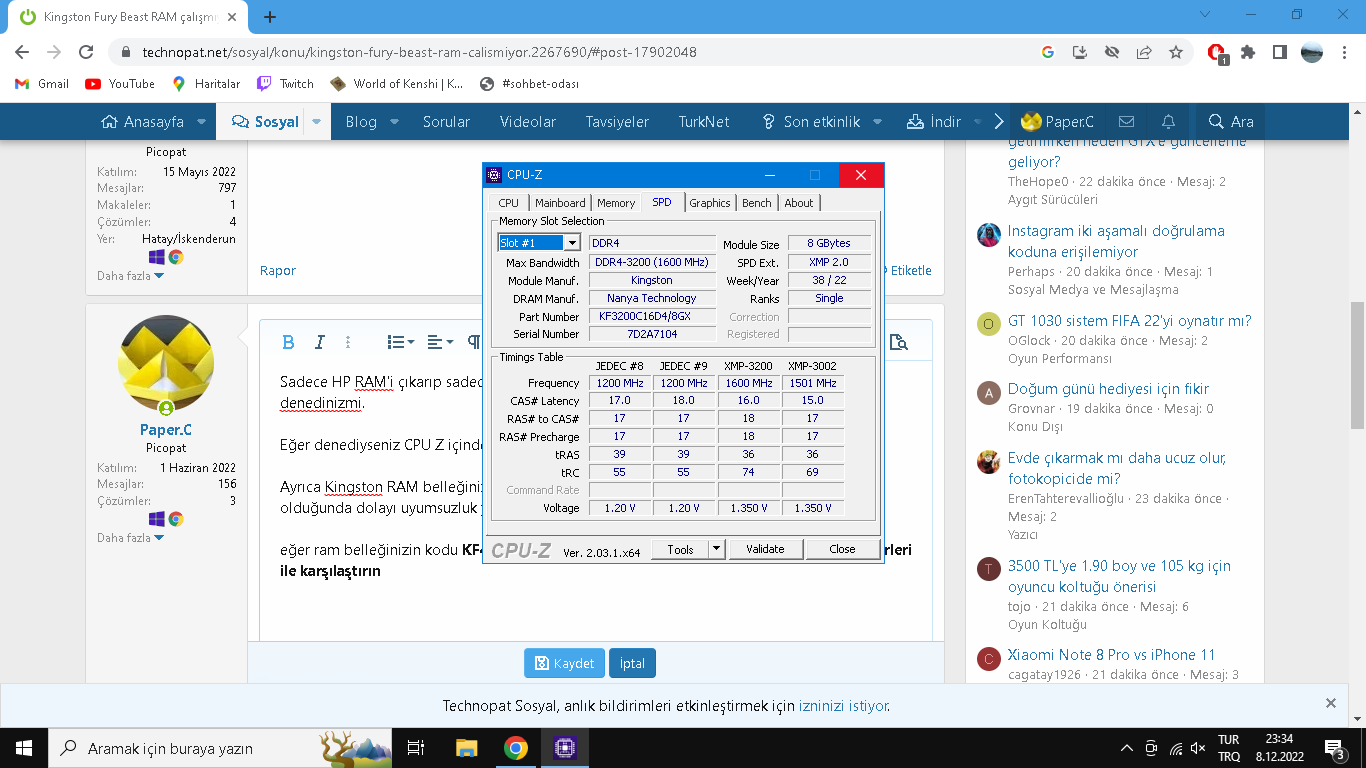
Task: Expand the Son etkinlik dropdown arrow
Action: [x=877, y=122]
